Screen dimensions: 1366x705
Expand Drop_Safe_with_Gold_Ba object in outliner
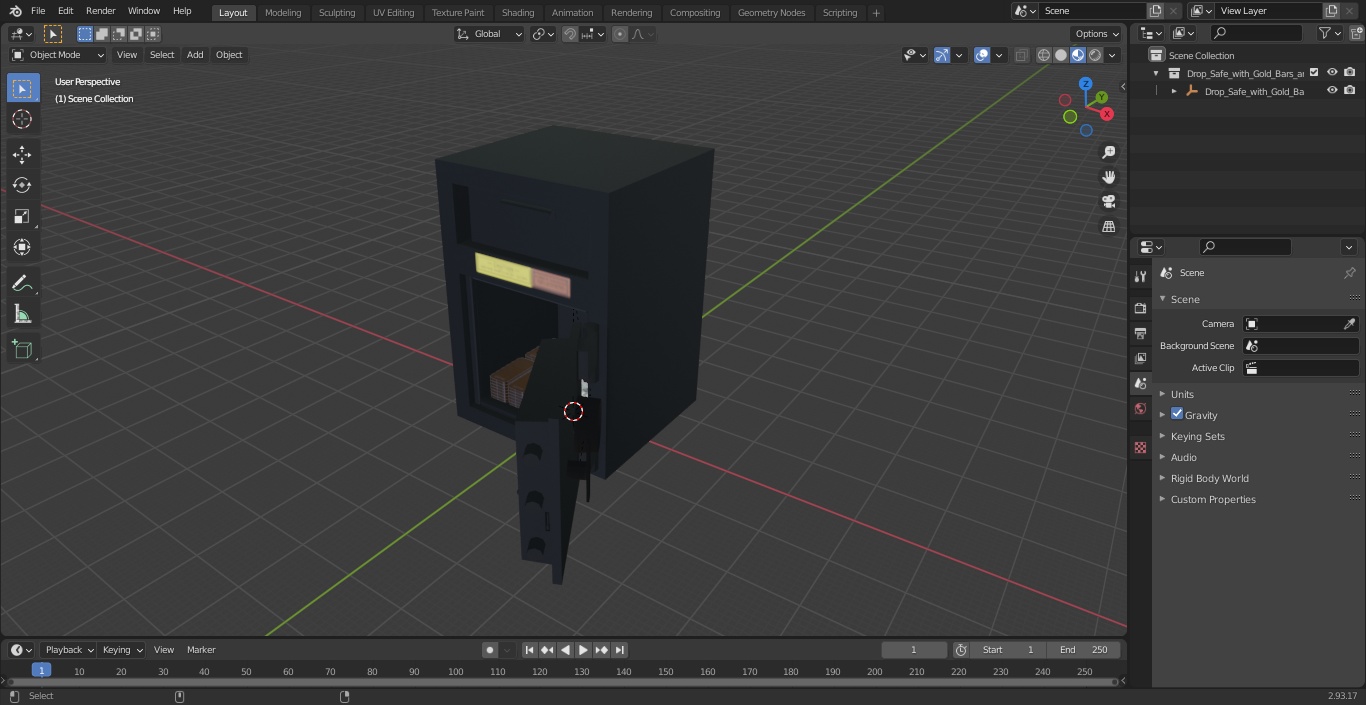click(x=1174, y=91)
